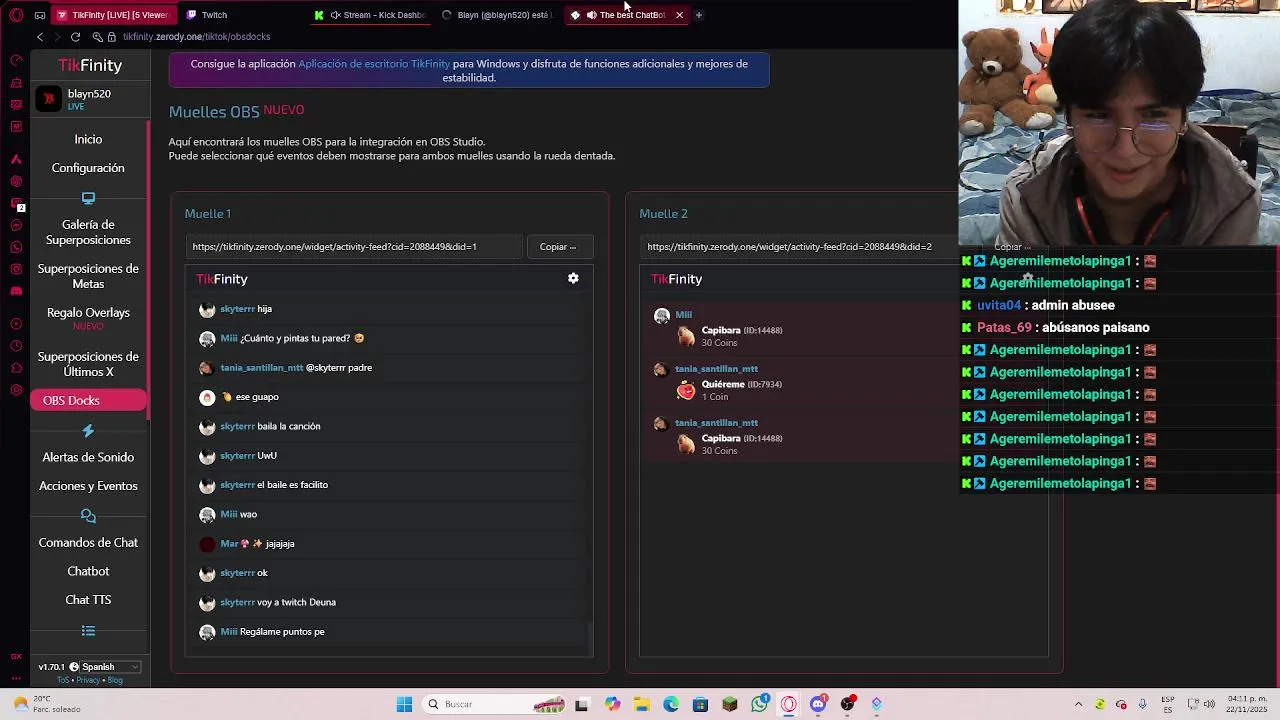Open Windows Start menu
This screenshot has height=720, width=1280.
click(x=404, y=704)
